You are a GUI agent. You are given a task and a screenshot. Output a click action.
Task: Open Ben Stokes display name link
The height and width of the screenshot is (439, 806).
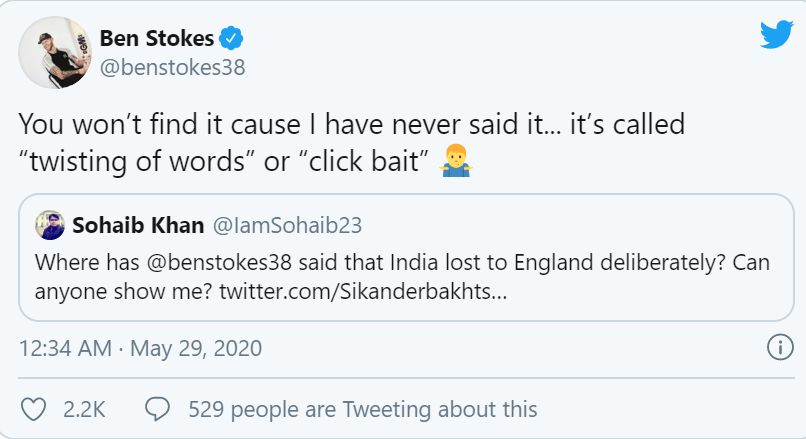[x=157, y=39]
